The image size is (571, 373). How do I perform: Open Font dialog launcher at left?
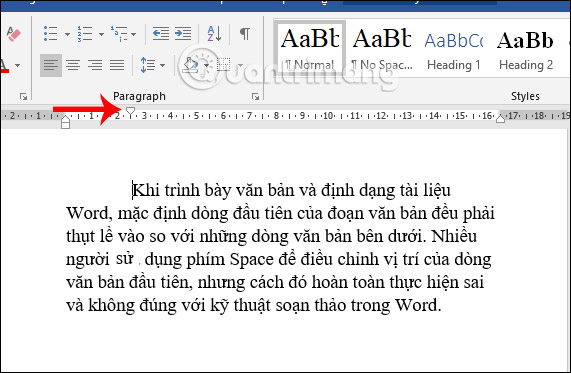(x=23, y=97)
